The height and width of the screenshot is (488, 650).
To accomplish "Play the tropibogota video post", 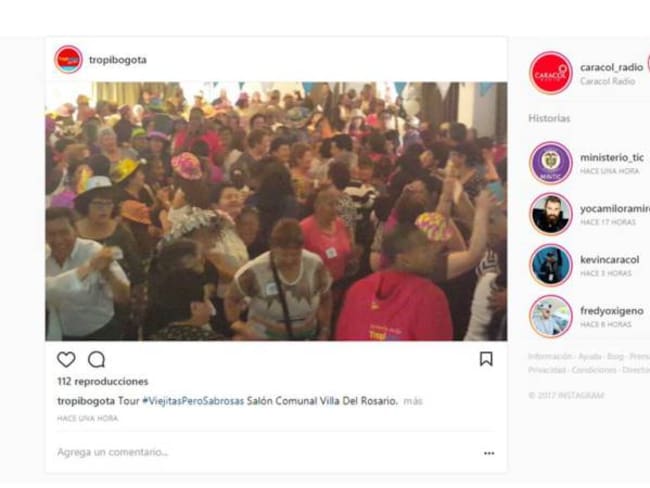I will [276, 211].
